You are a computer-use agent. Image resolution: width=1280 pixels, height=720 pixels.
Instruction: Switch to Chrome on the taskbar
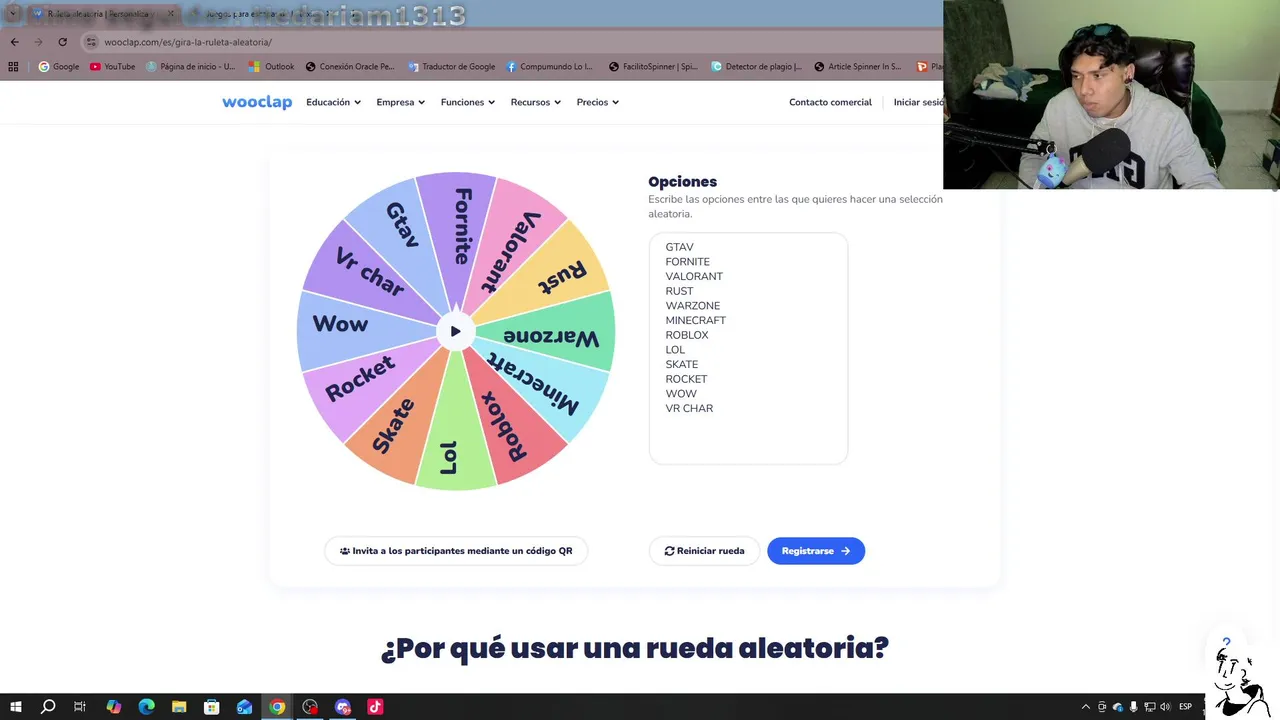pos(277,707)
